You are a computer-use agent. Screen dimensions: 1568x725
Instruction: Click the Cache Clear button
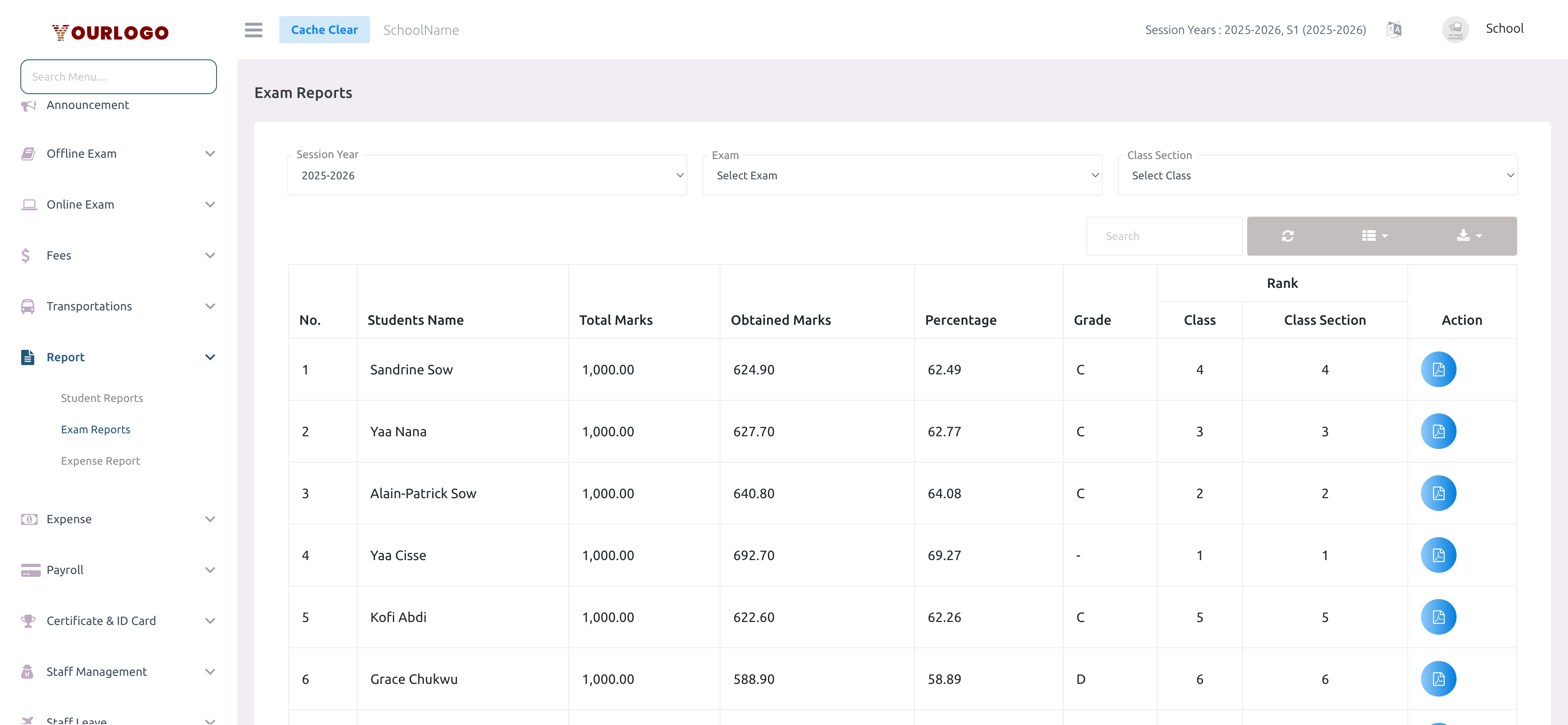tap(325, 29)
